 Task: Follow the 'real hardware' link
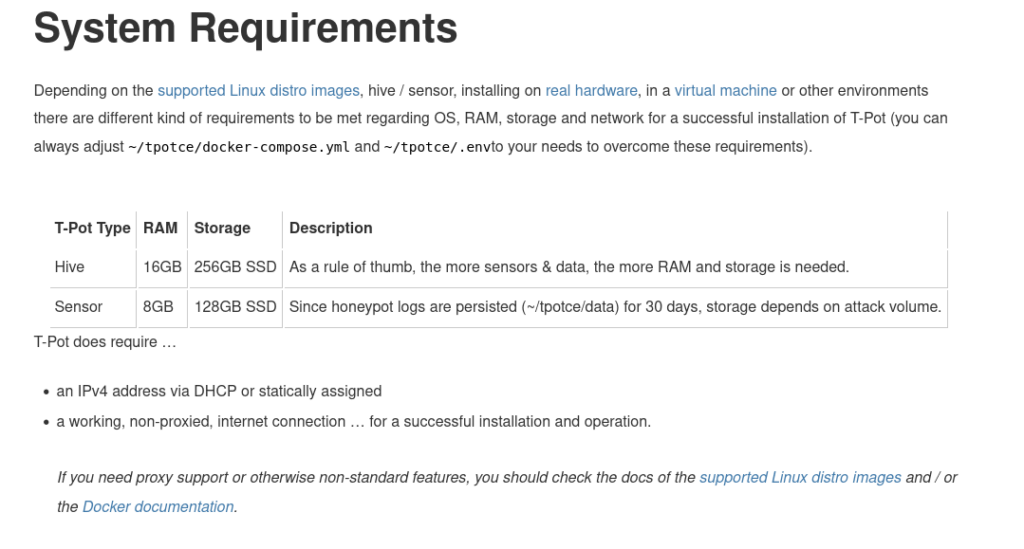591,90
